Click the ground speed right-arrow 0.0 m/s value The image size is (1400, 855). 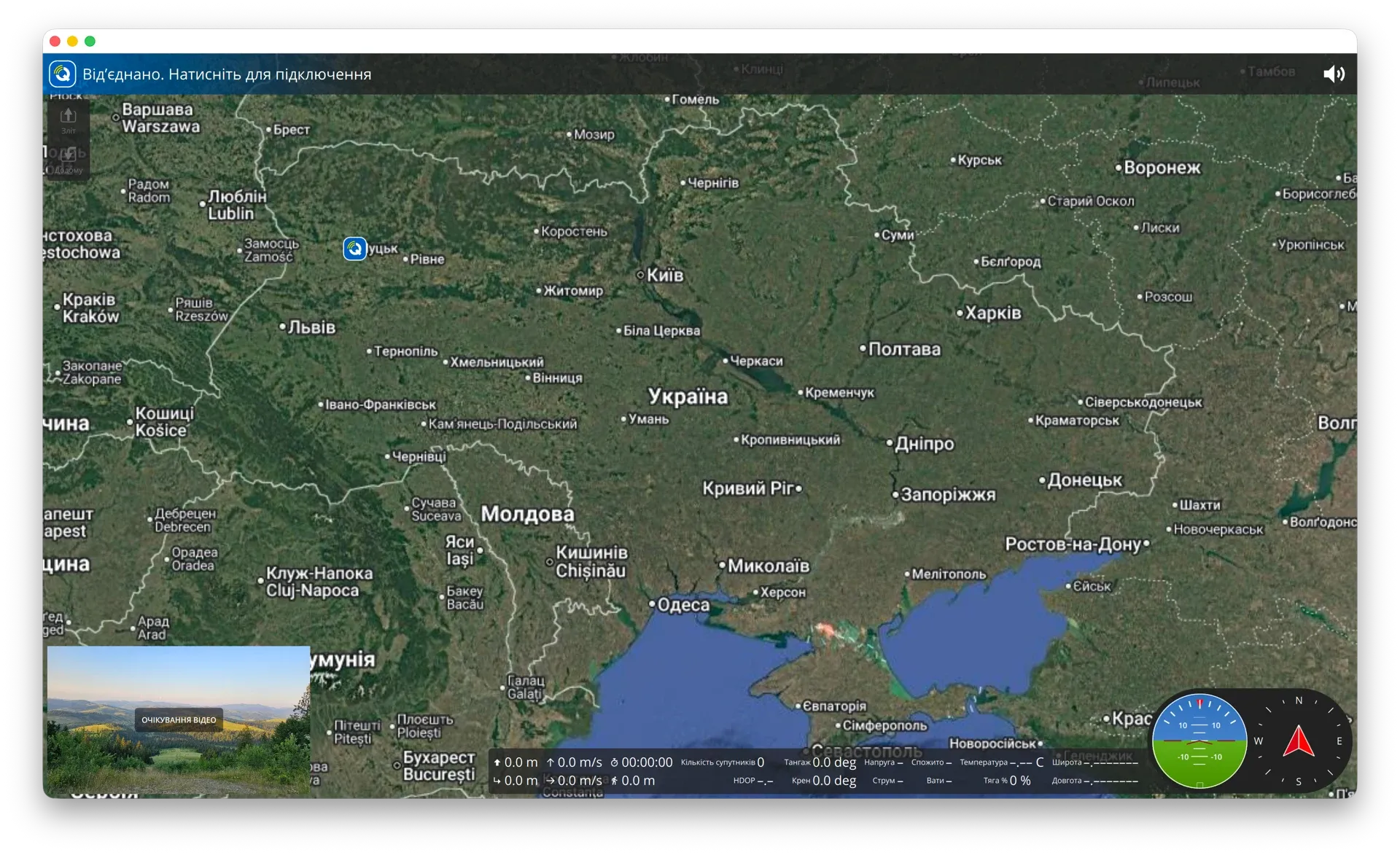coord(575,781)
